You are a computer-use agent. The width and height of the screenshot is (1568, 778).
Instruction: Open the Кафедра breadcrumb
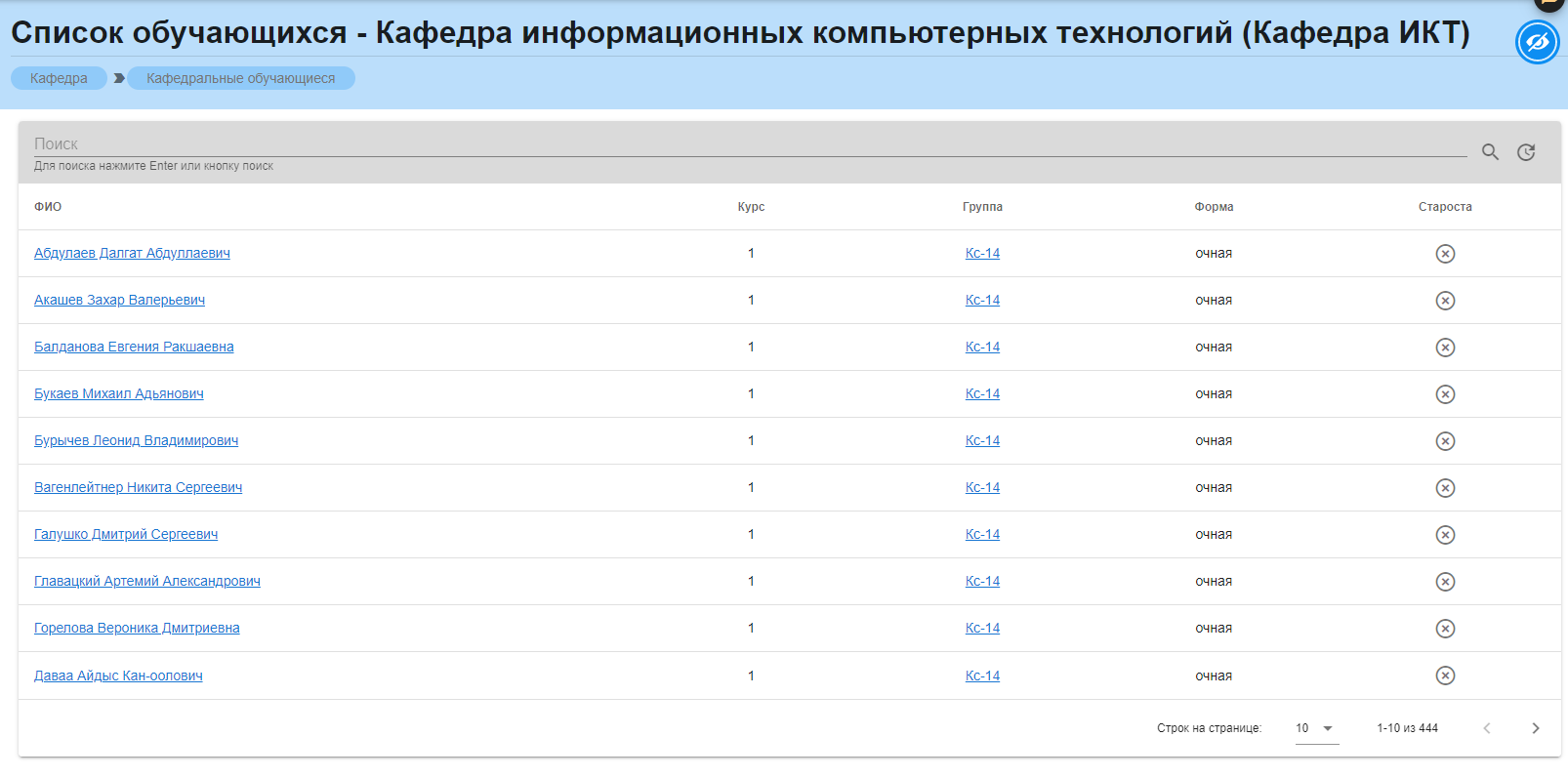pos(59,78)
